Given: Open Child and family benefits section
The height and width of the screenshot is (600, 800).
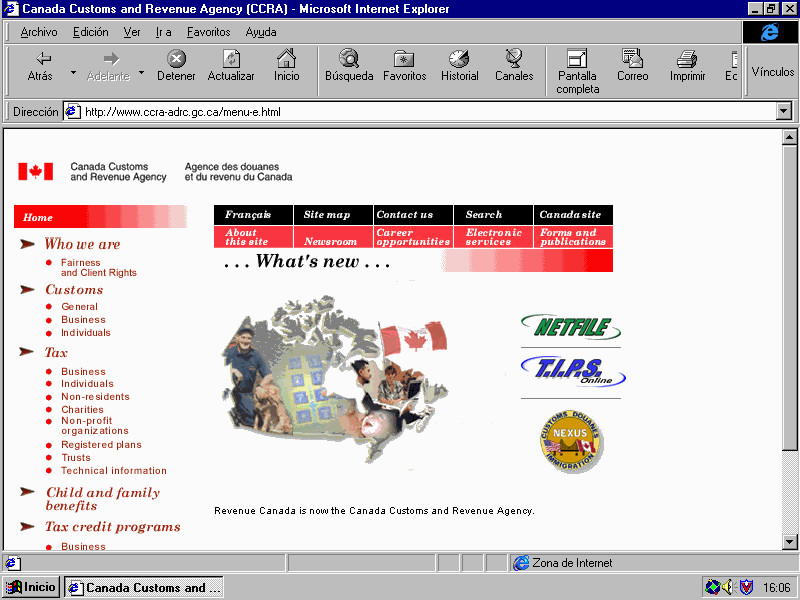Looking at the screenshot, I should pyautogui.click(x=103, y=498).
